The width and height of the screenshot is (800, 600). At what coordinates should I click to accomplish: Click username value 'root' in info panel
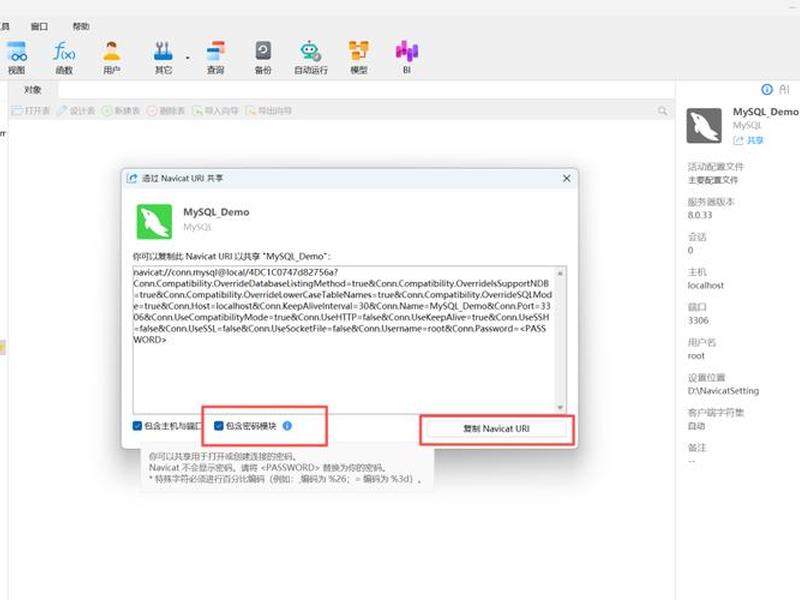click(x=696, y=356)
